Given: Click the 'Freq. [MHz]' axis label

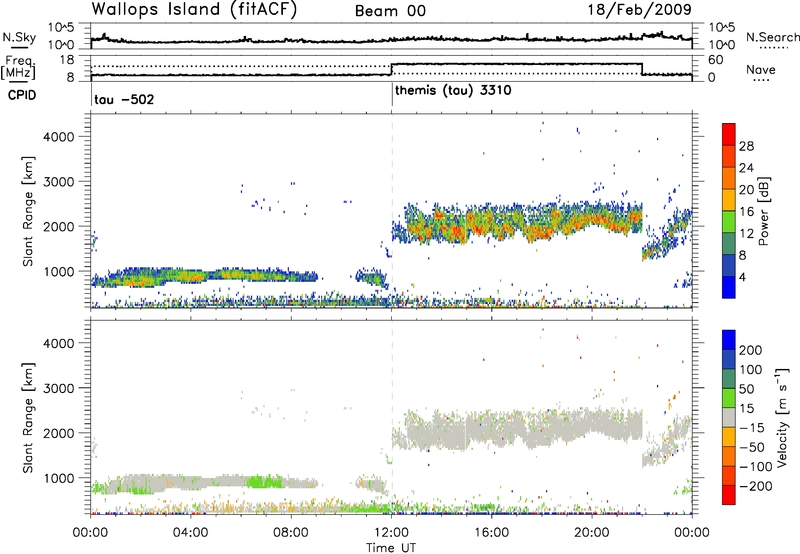Looking at the screenshot, I should coord(19,68).
